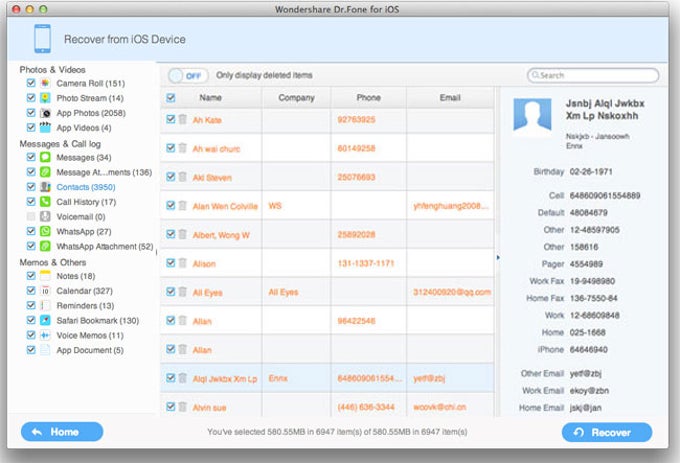680x463 pixels.
Task: Toggle the select-all checkbox in table header
Action: [171, 98]
